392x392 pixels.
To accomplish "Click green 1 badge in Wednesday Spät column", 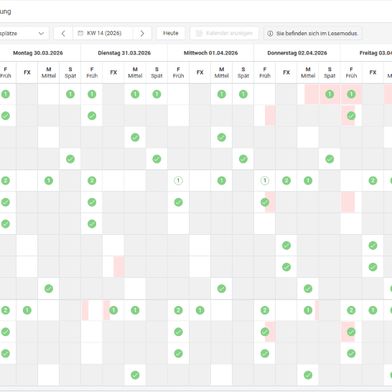I will (243, 94).
